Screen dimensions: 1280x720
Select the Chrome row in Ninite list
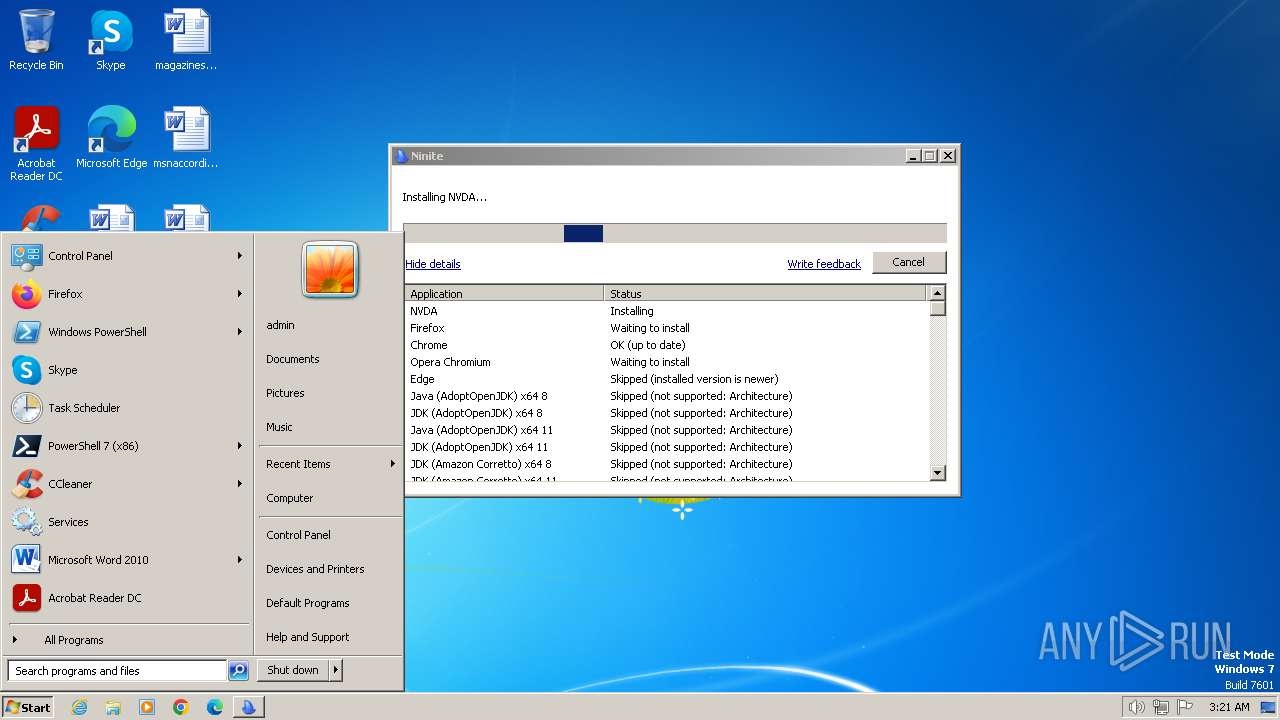coord(667,345)
